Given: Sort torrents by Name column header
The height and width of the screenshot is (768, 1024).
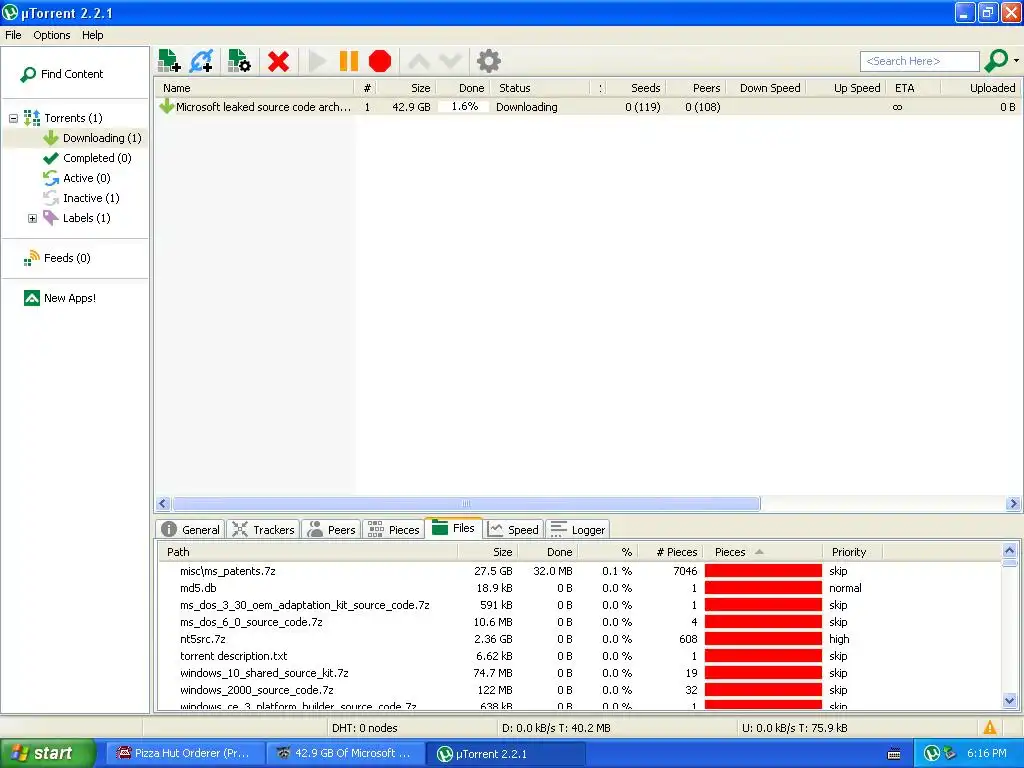Looking at the screenshot, I should click(176, 88).
